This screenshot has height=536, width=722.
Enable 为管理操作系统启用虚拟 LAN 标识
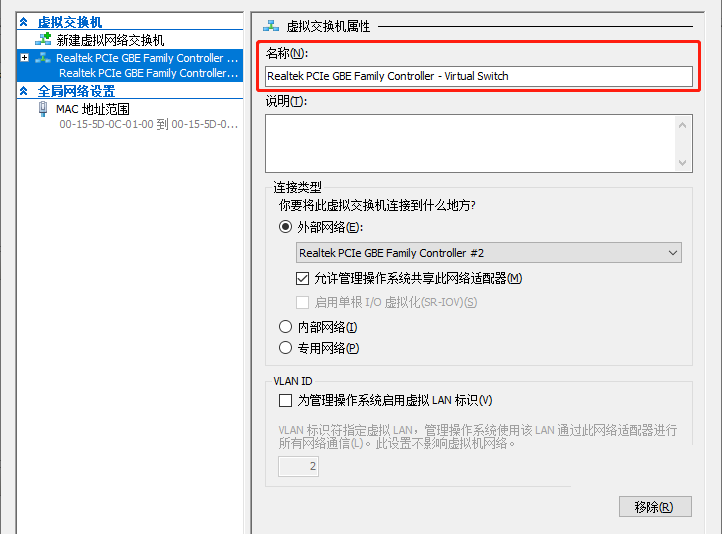point(285,400)
